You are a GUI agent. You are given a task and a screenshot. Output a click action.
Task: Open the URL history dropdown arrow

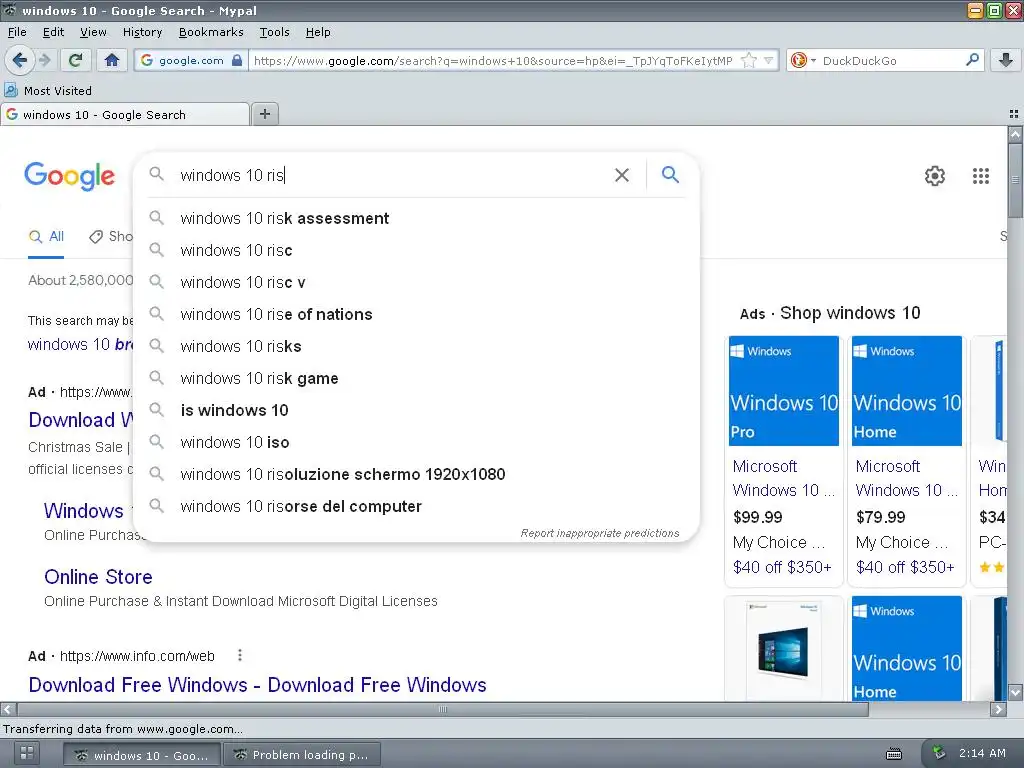tap(769, 60)
